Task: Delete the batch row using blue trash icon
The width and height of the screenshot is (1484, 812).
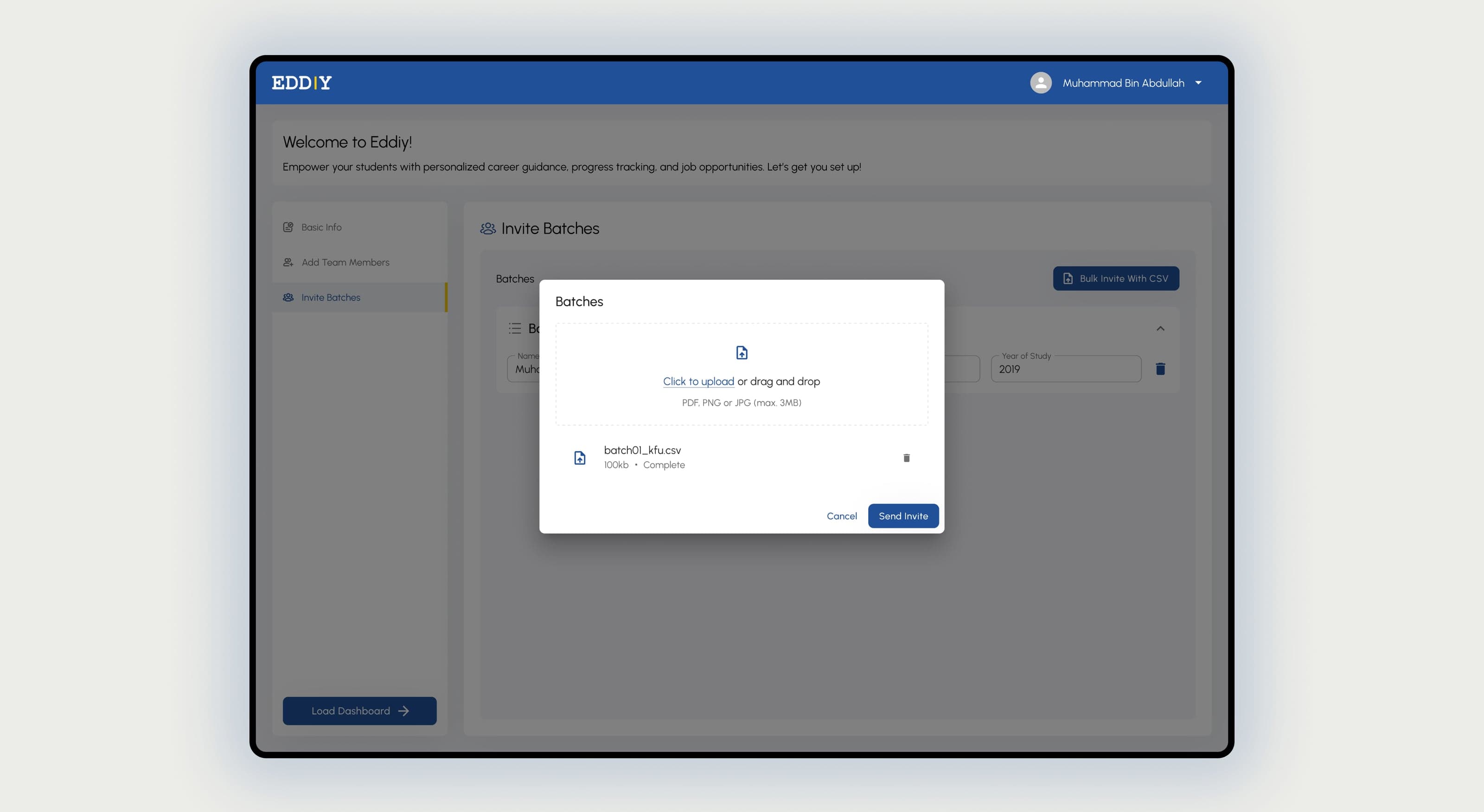Action: pyautogui.click(x=1160, y=369)
